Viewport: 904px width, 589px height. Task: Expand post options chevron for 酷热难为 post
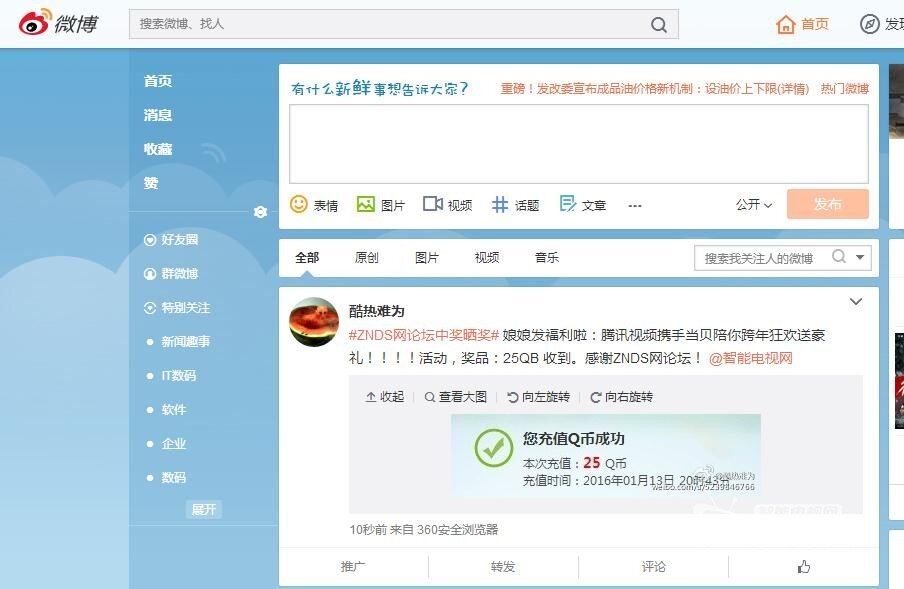[x=856, y=301]
